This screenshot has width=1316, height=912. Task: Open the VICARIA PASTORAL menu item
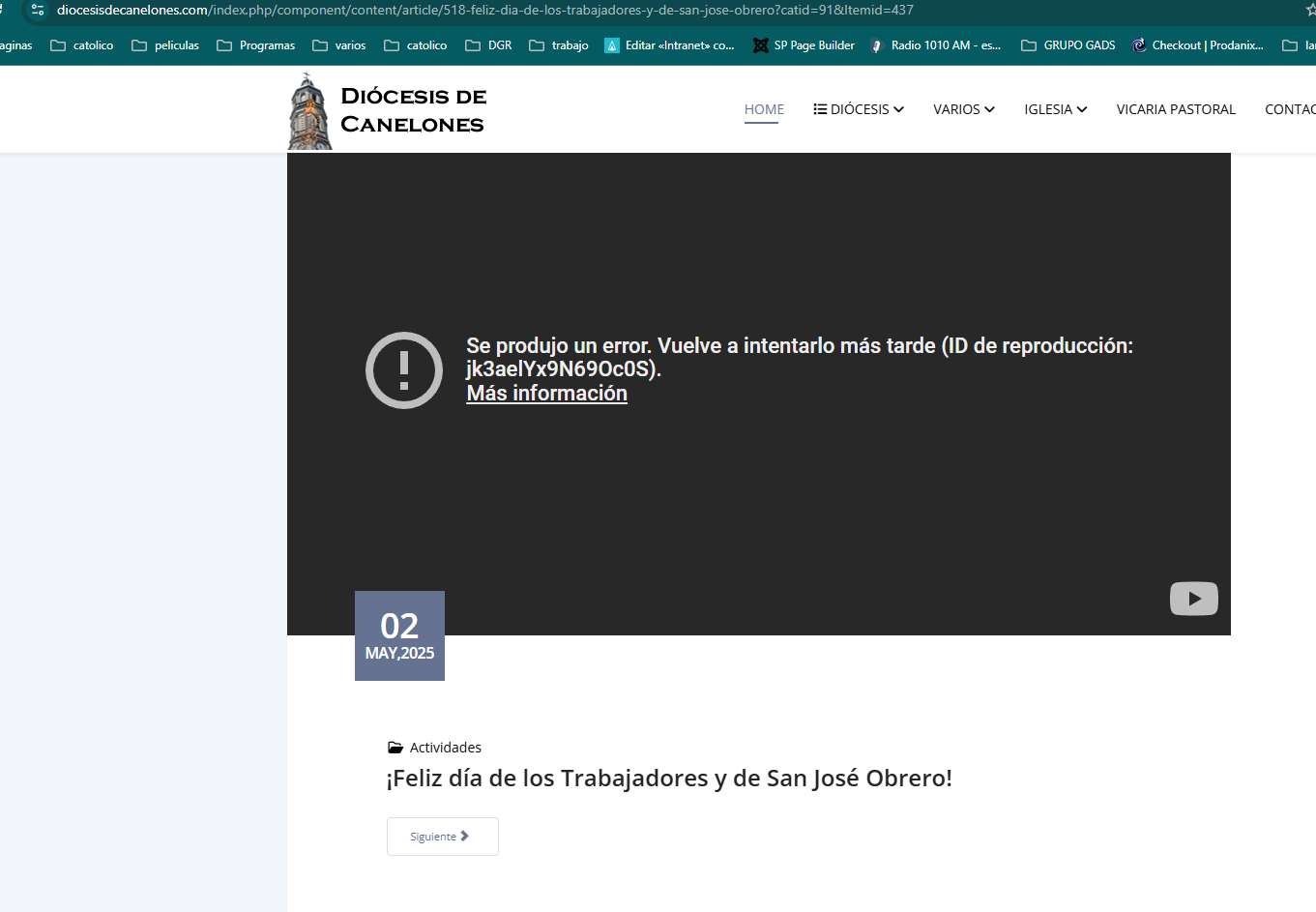tap(1176, 109)
